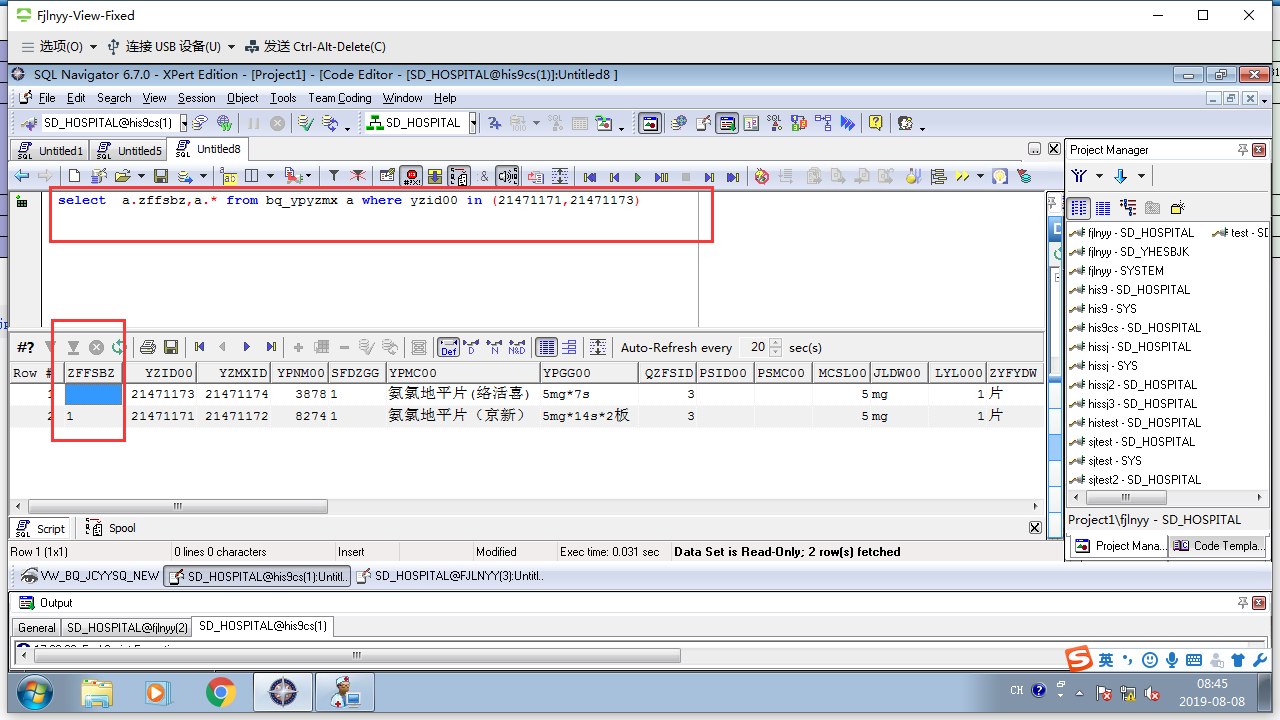Click the skip-to-start execution icon
The image size is (1280, 720).
point(590,177)
